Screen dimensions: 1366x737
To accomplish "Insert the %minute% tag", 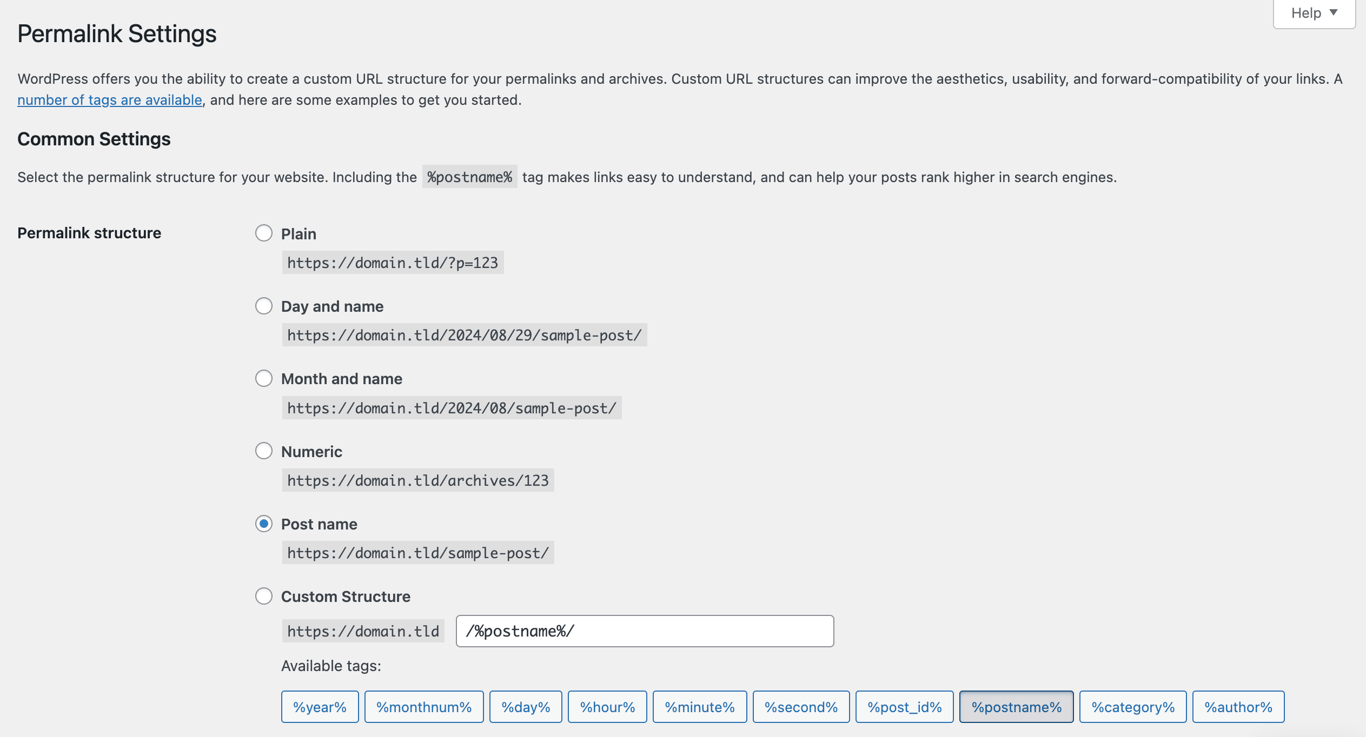I will point(699,706).
